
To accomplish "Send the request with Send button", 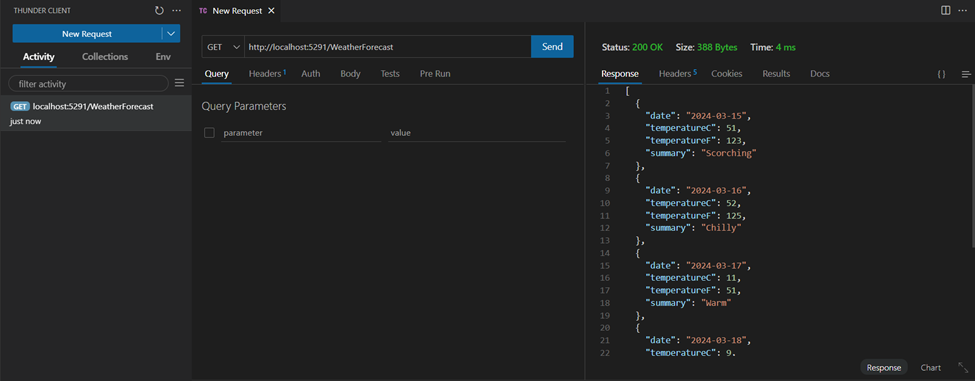I will [x=552, y=47].
